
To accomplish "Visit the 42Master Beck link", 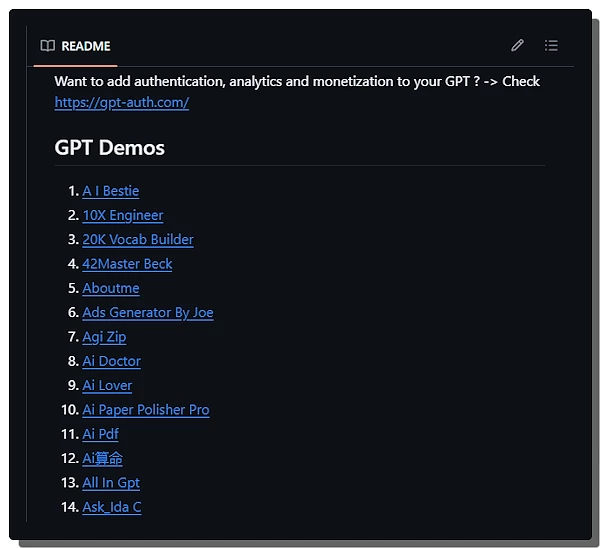I will point(127,264).
